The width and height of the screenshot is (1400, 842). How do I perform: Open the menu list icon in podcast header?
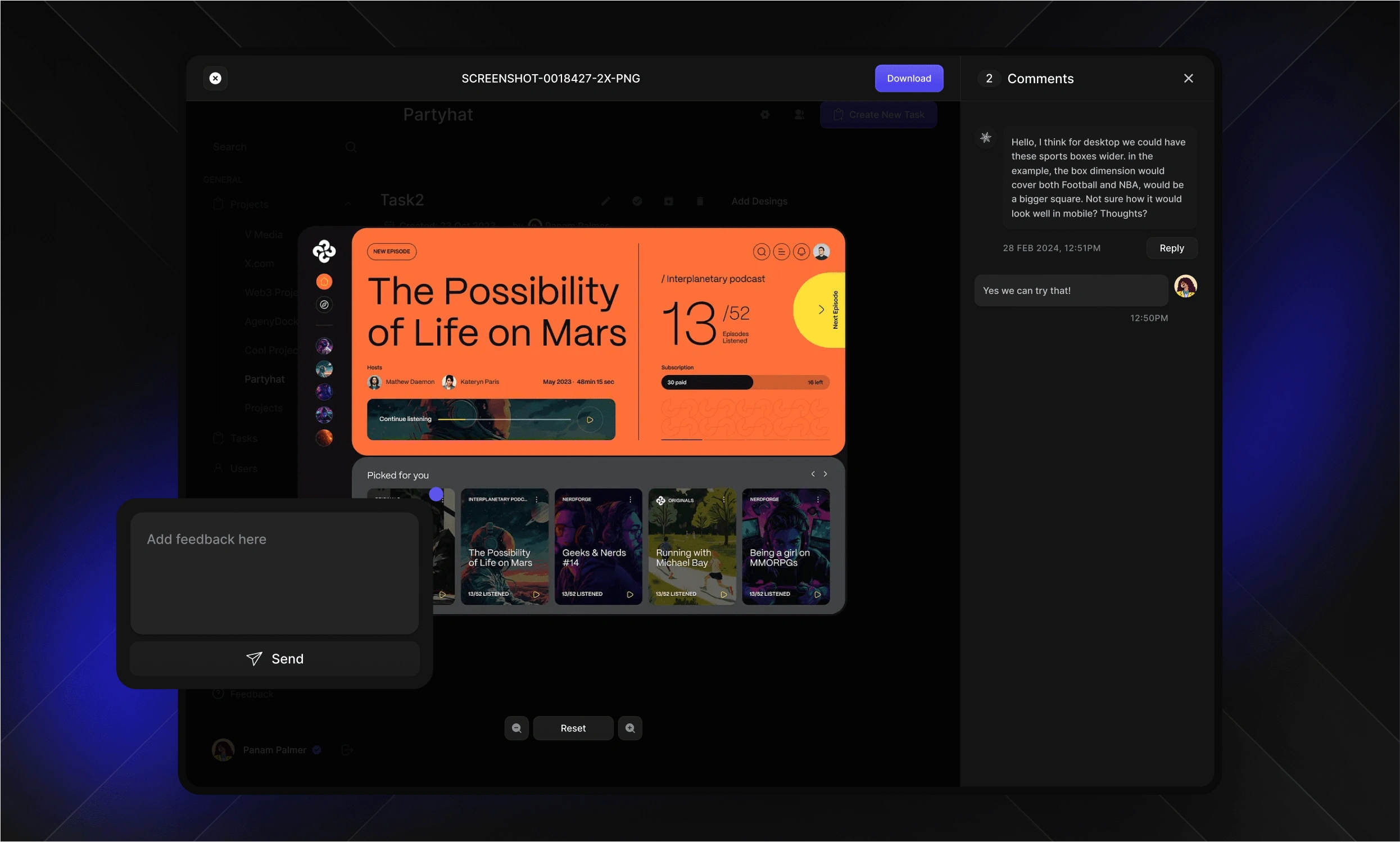(x=781, y=251)
